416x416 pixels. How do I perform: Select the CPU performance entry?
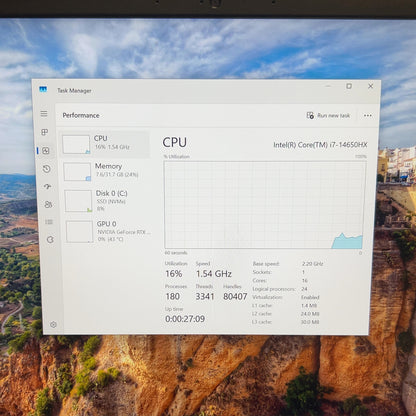(x=105, y=144)
